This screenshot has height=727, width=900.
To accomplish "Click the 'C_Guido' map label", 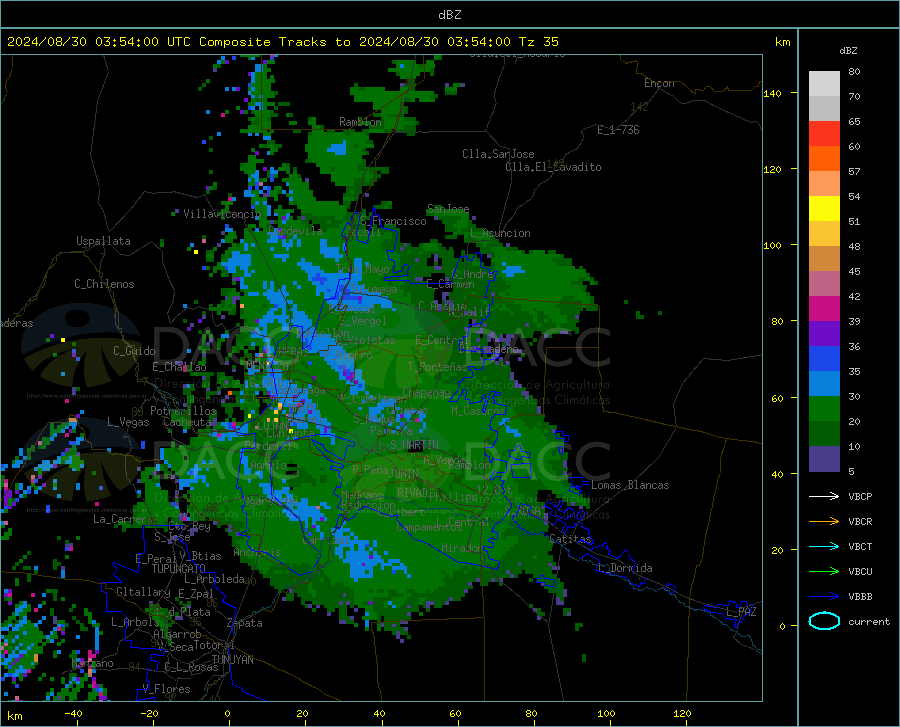I will [x=134, y=351].
